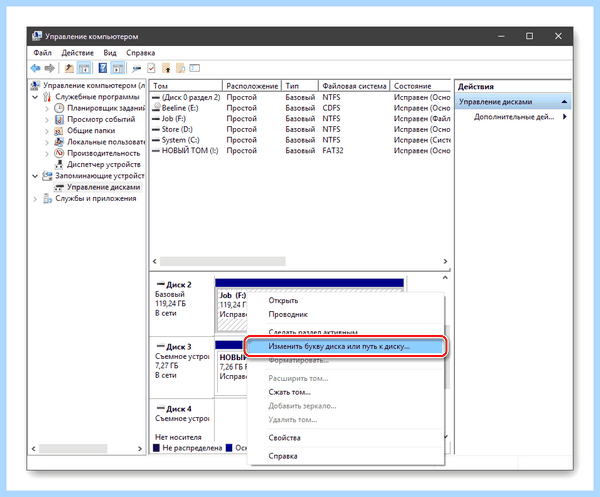Screen dimensions: 600x497
Task: Select Управление дисками in the tree
Action: [x=103, y=187]
